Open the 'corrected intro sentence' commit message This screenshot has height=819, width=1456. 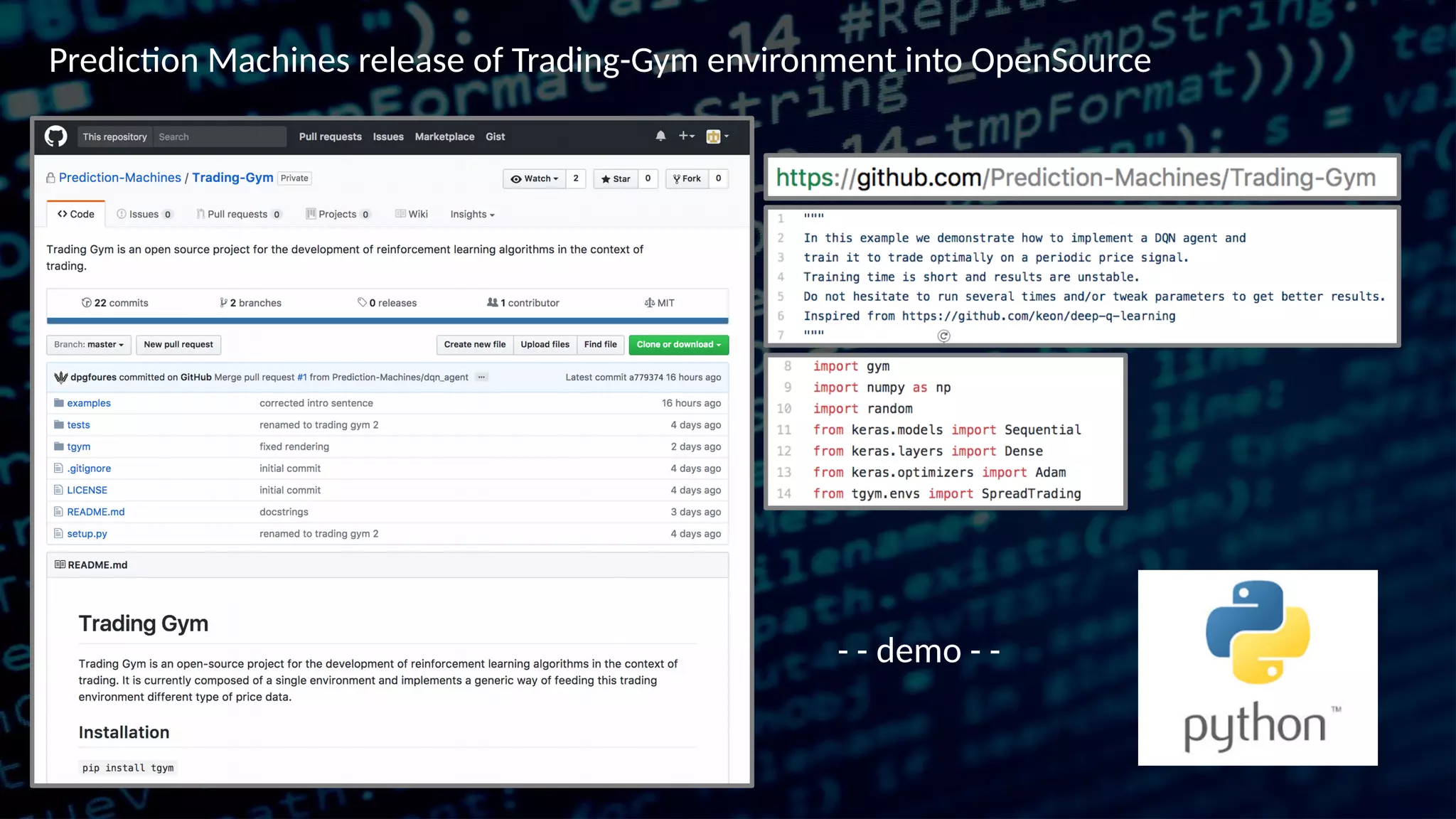(316, 403)
